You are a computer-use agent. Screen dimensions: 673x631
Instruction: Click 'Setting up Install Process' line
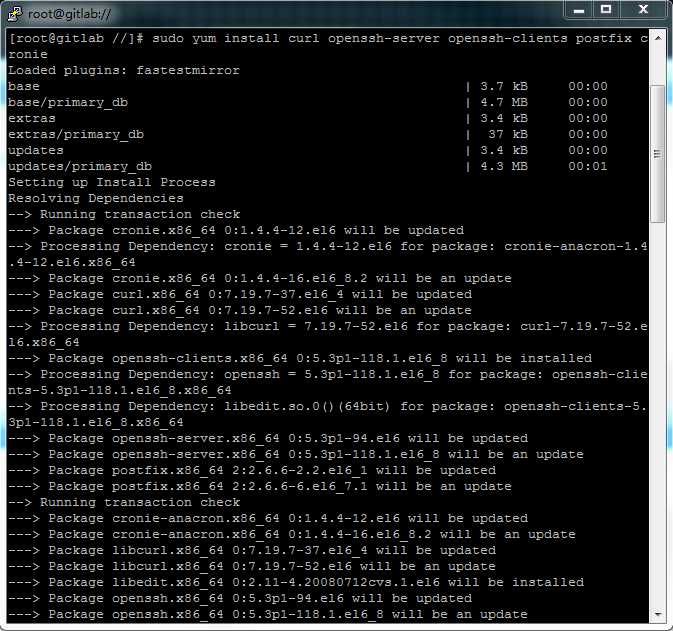click(112, 182)
